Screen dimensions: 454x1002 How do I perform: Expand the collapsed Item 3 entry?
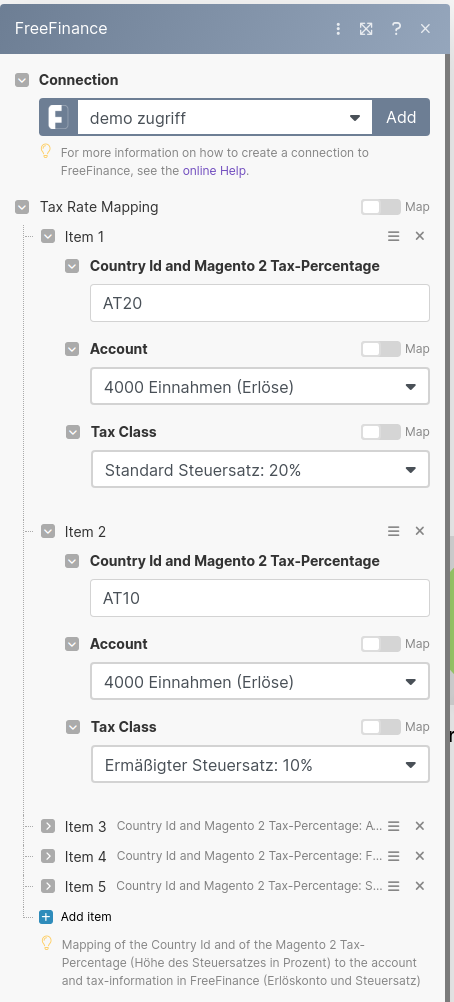(48, 826)
